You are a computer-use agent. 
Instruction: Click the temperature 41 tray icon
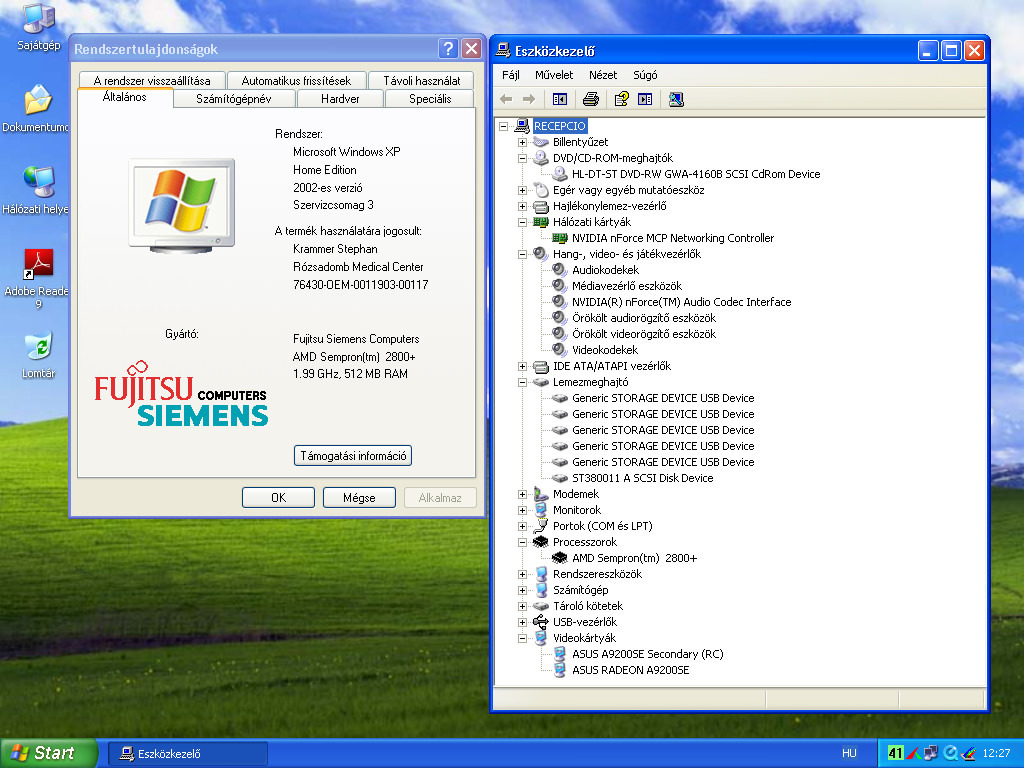(895, 753)
